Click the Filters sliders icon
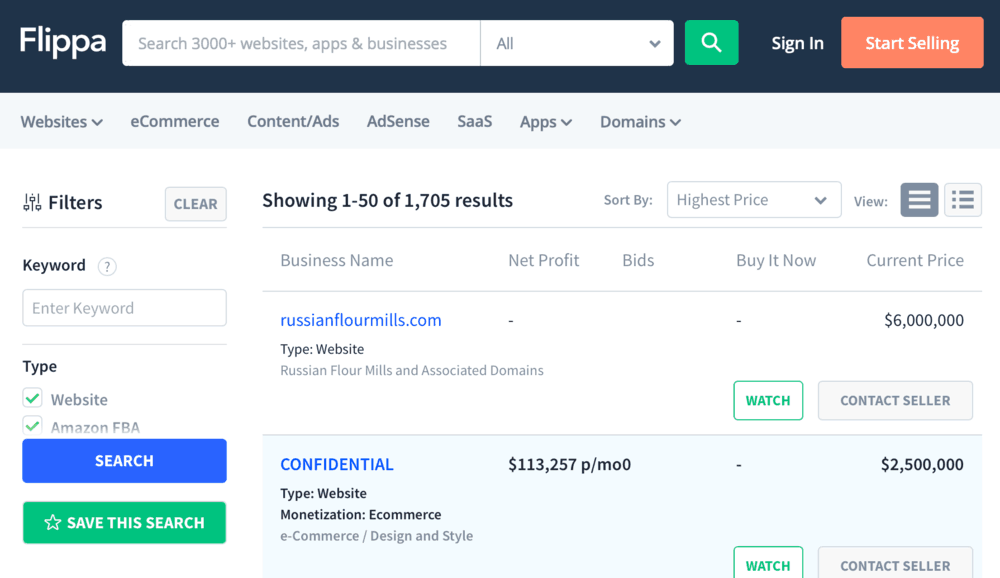This screenshot has width=1000, height=578. pyautogui.click(x=32, y=203)
